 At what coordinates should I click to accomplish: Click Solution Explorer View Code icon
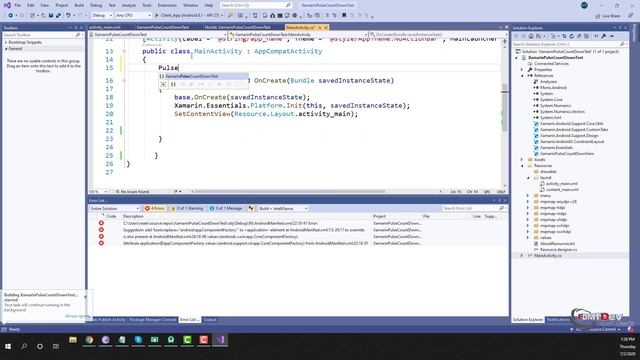click(x=596, y=36)
